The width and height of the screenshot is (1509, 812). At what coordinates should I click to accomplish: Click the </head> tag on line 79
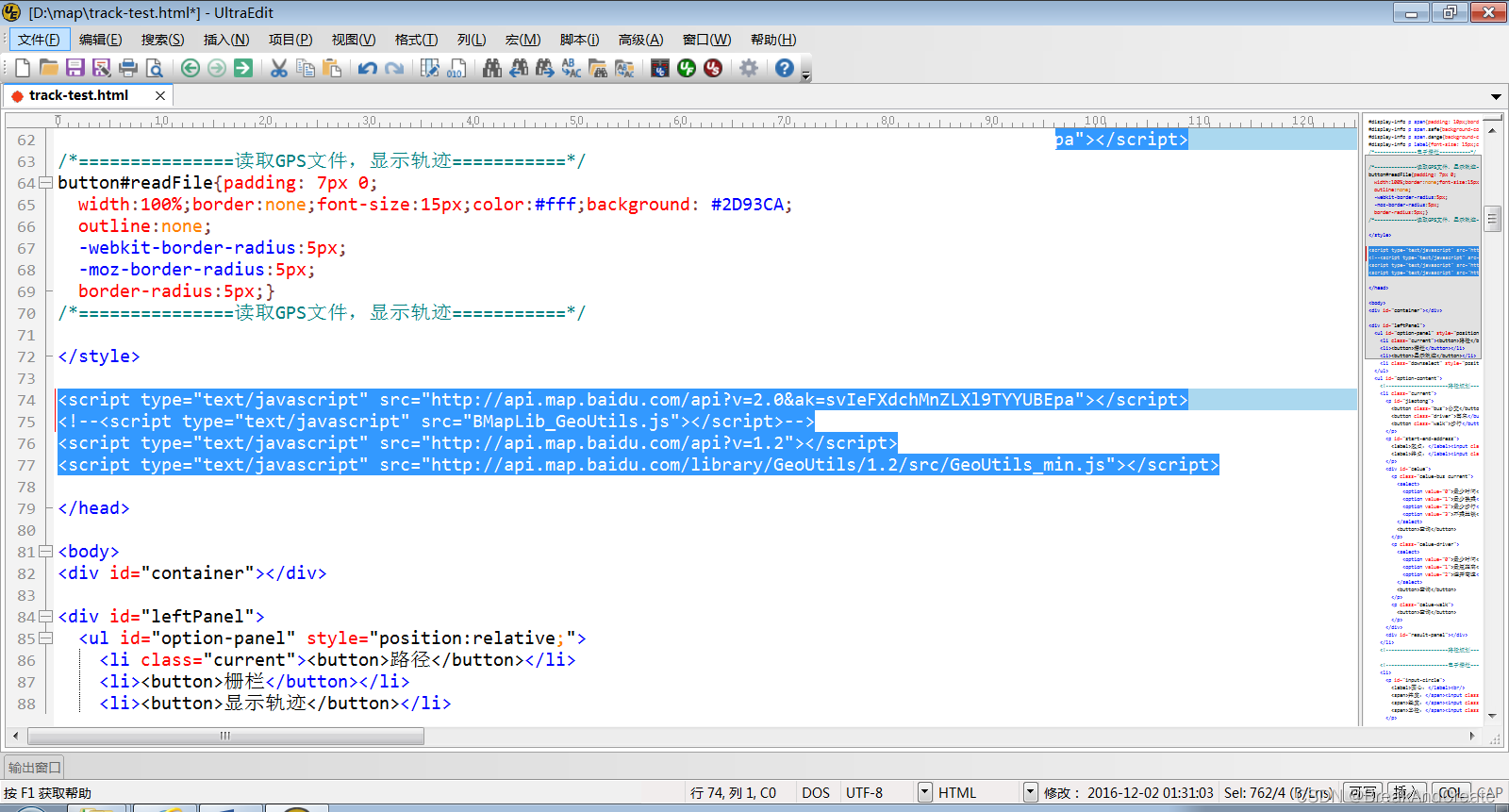[93, 508]
